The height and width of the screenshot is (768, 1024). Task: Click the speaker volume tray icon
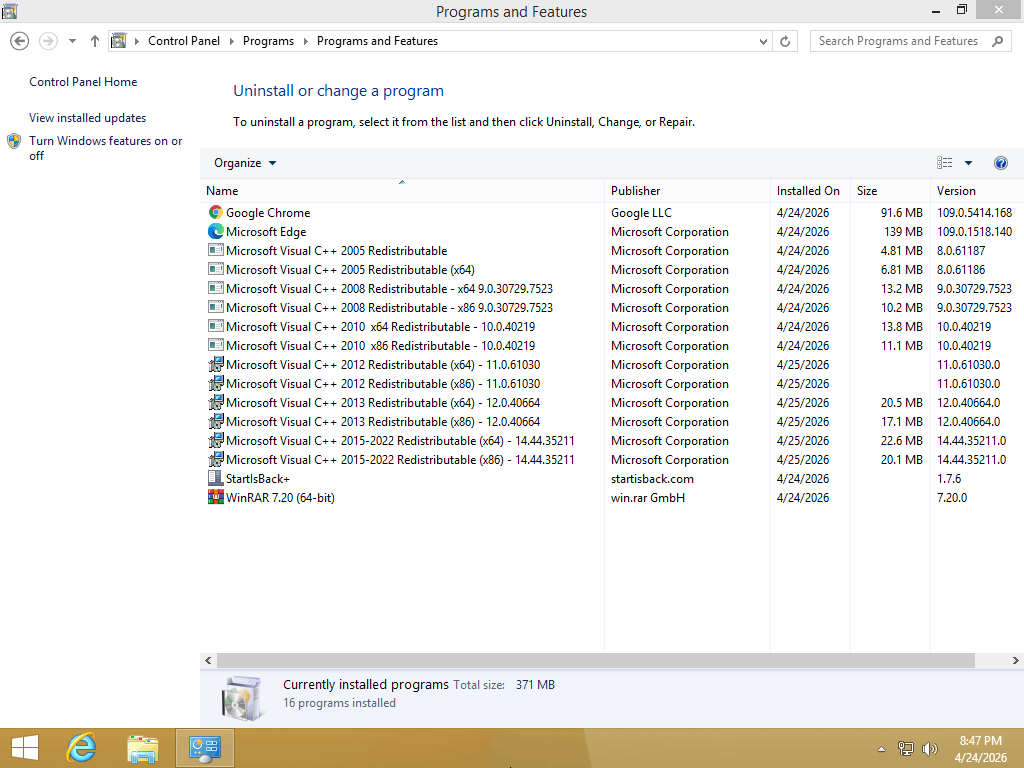click(930, 748)
